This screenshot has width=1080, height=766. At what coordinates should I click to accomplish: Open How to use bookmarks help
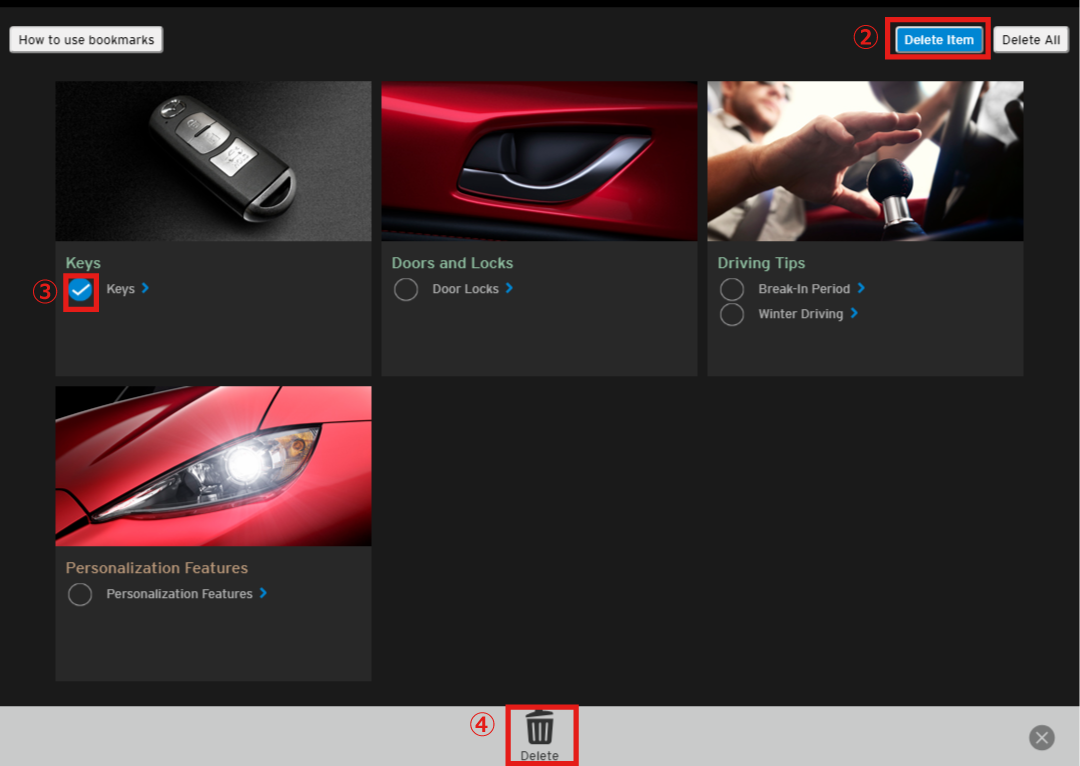coord(86,40)
